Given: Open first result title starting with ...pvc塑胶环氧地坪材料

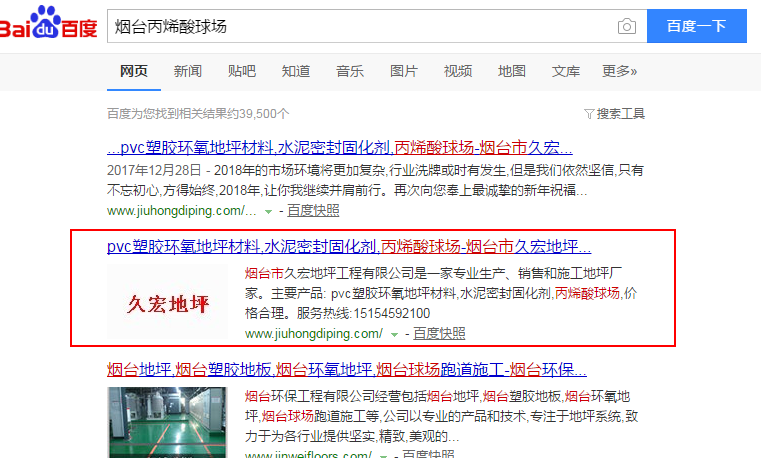Looking at the screenshot, I should pyautogui.click(x=339, y=147).
